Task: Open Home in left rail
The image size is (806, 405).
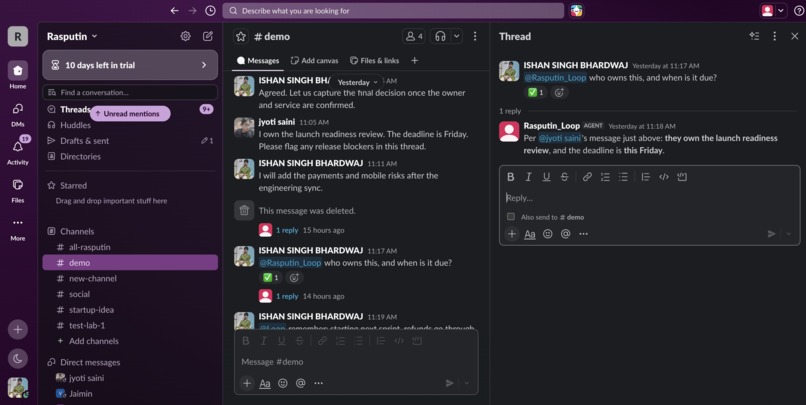Action: point(17,75)
